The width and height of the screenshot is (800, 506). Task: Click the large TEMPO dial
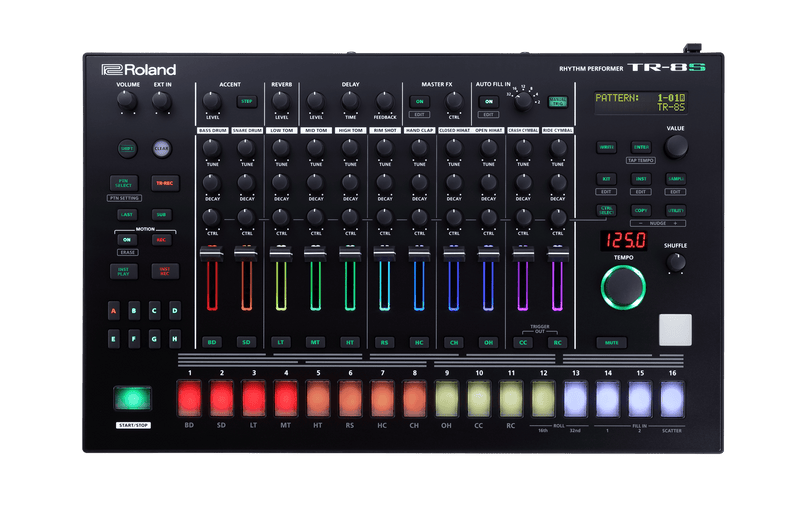(x=623, y=287)
